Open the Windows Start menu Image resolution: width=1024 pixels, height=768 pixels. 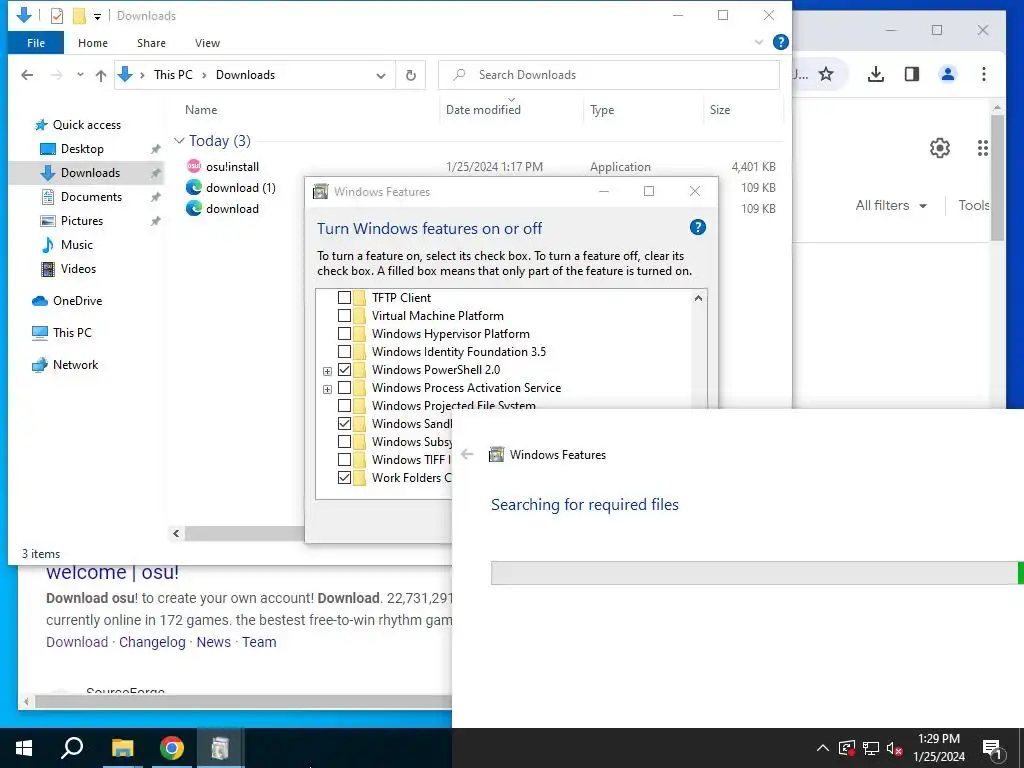pos(24,748)
